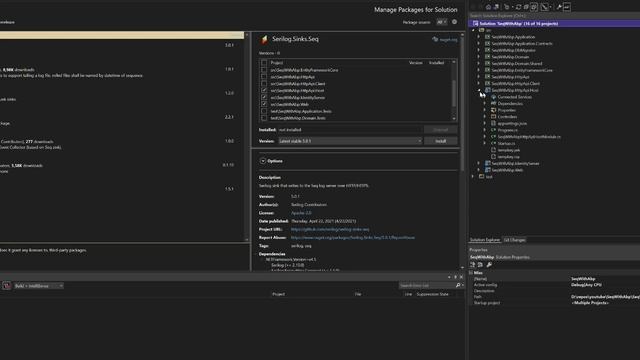The width and height of the screenshot is (640, 360).
Task: Click the Suppression State column header
Action: pos(433,294)
